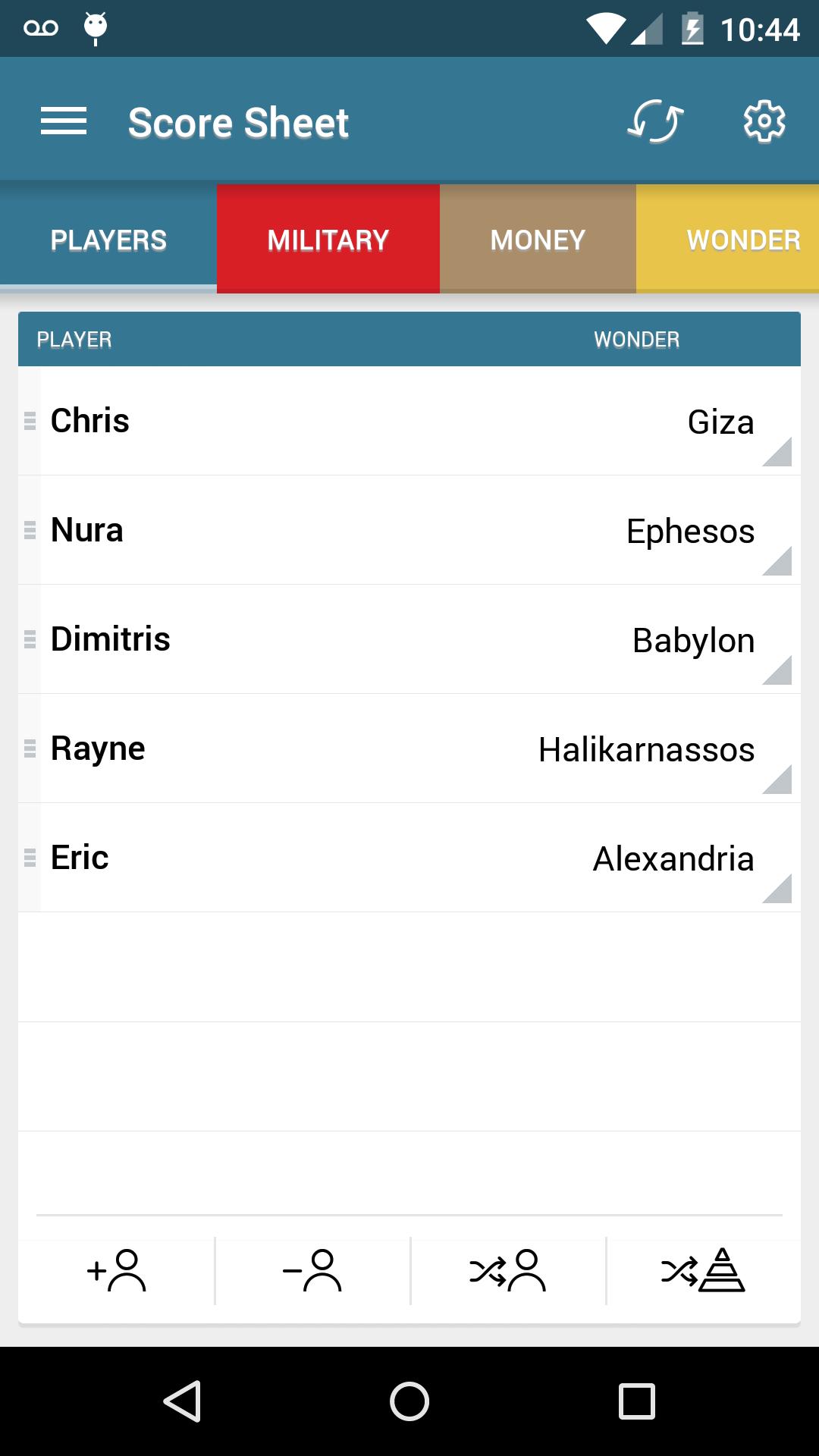
Task: Tap the add player icon
Action: pyautogui.click(x=117, y=1270)
